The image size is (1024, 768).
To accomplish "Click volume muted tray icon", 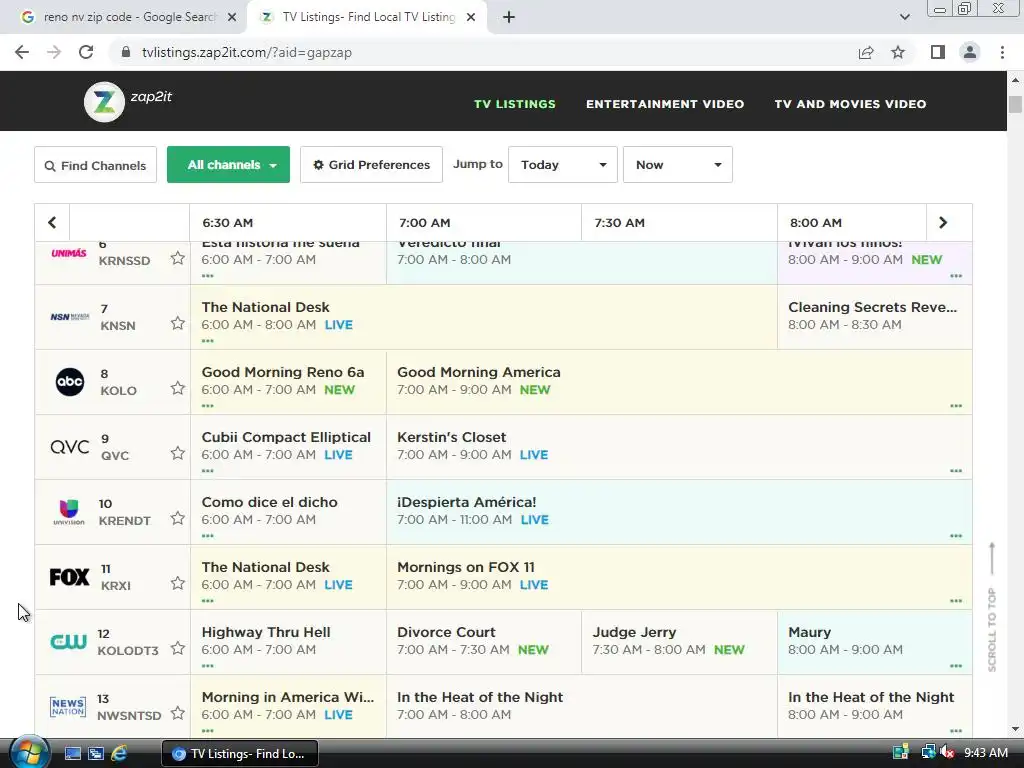I will (x=947, y=753).
